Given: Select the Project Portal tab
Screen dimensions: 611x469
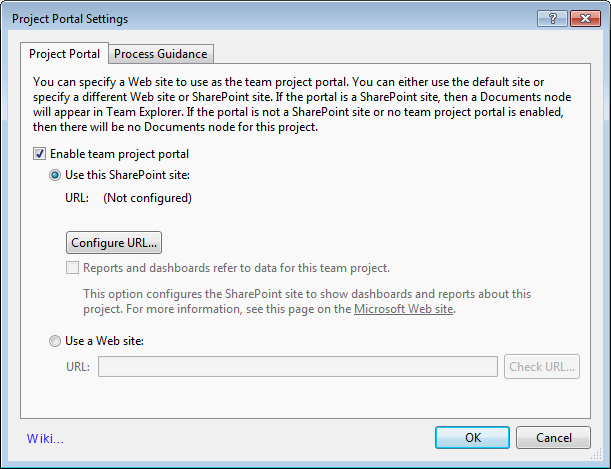Looking at the screenshot, I should (x=65, y=54).
